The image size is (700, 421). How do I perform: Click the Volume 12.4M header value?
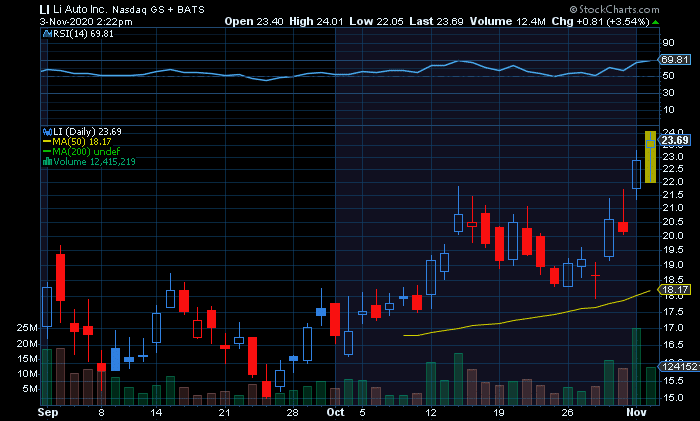coord(508,21)
